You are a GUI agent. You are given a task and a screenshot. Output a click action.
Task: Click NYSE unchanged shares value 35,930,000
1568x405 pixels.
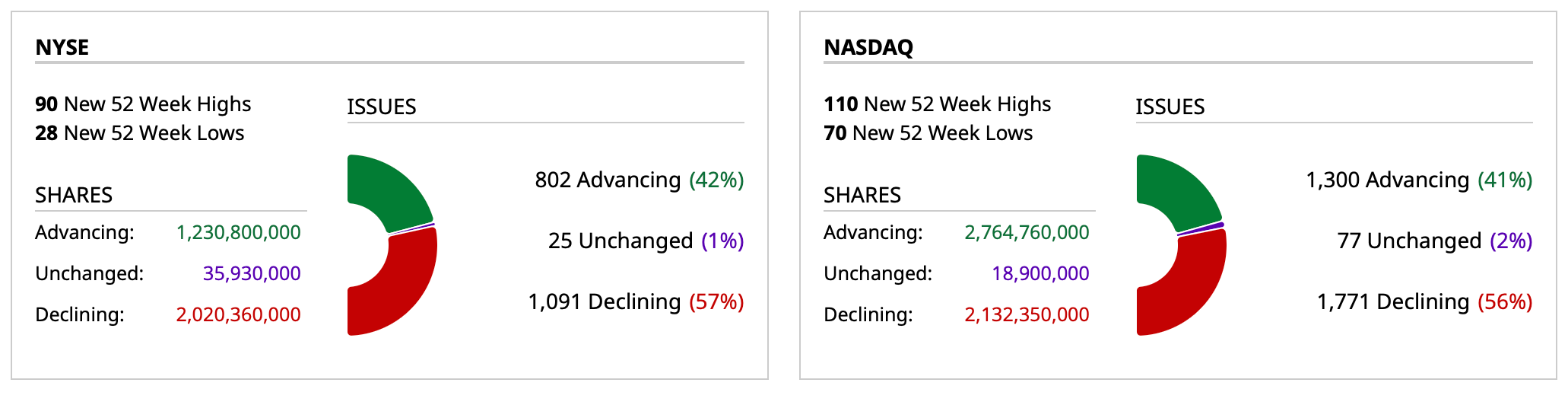pos(252,273)
